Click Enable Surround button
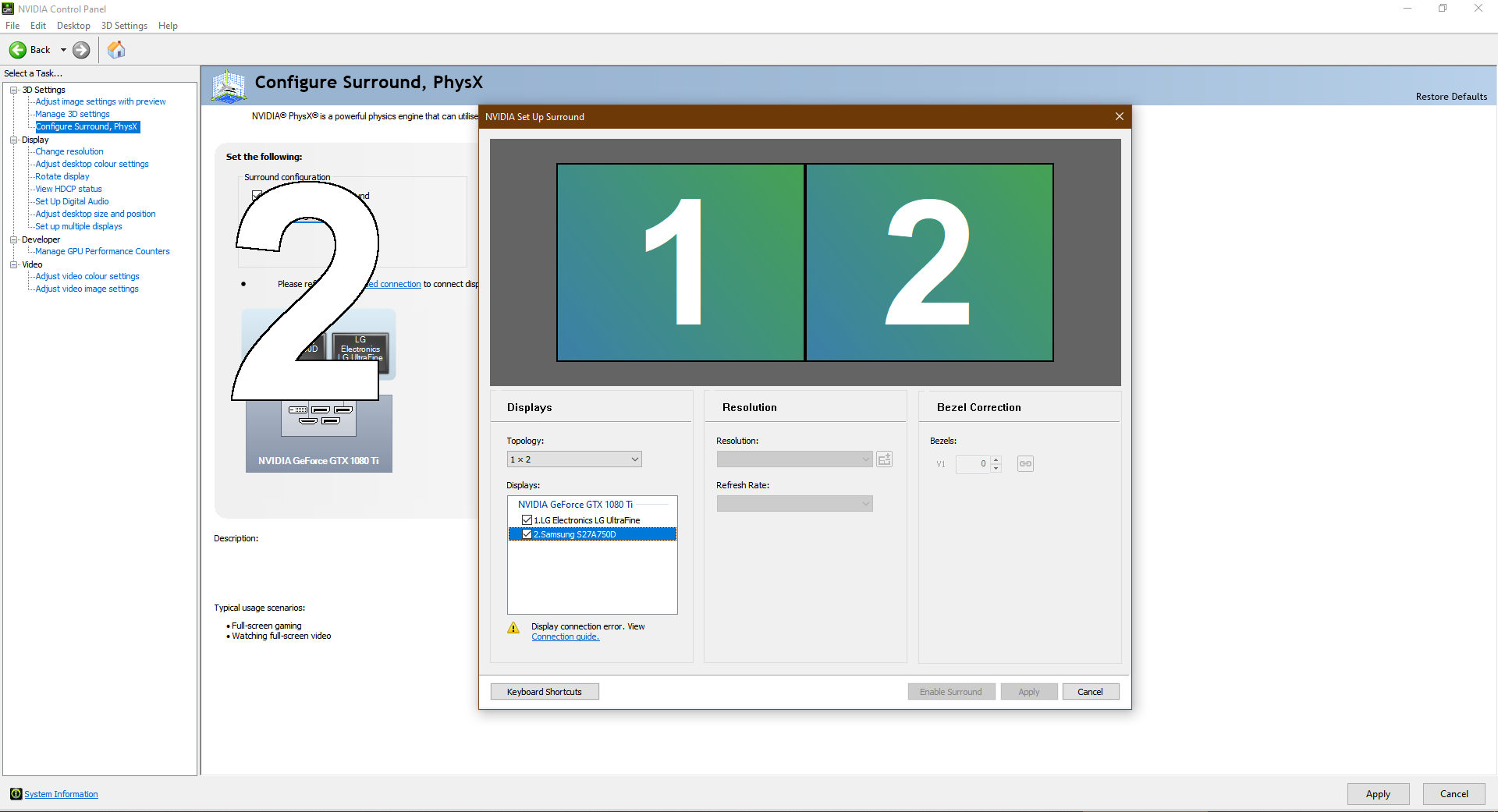This screenshot has width=1498, height=812. tap(951, 692)
